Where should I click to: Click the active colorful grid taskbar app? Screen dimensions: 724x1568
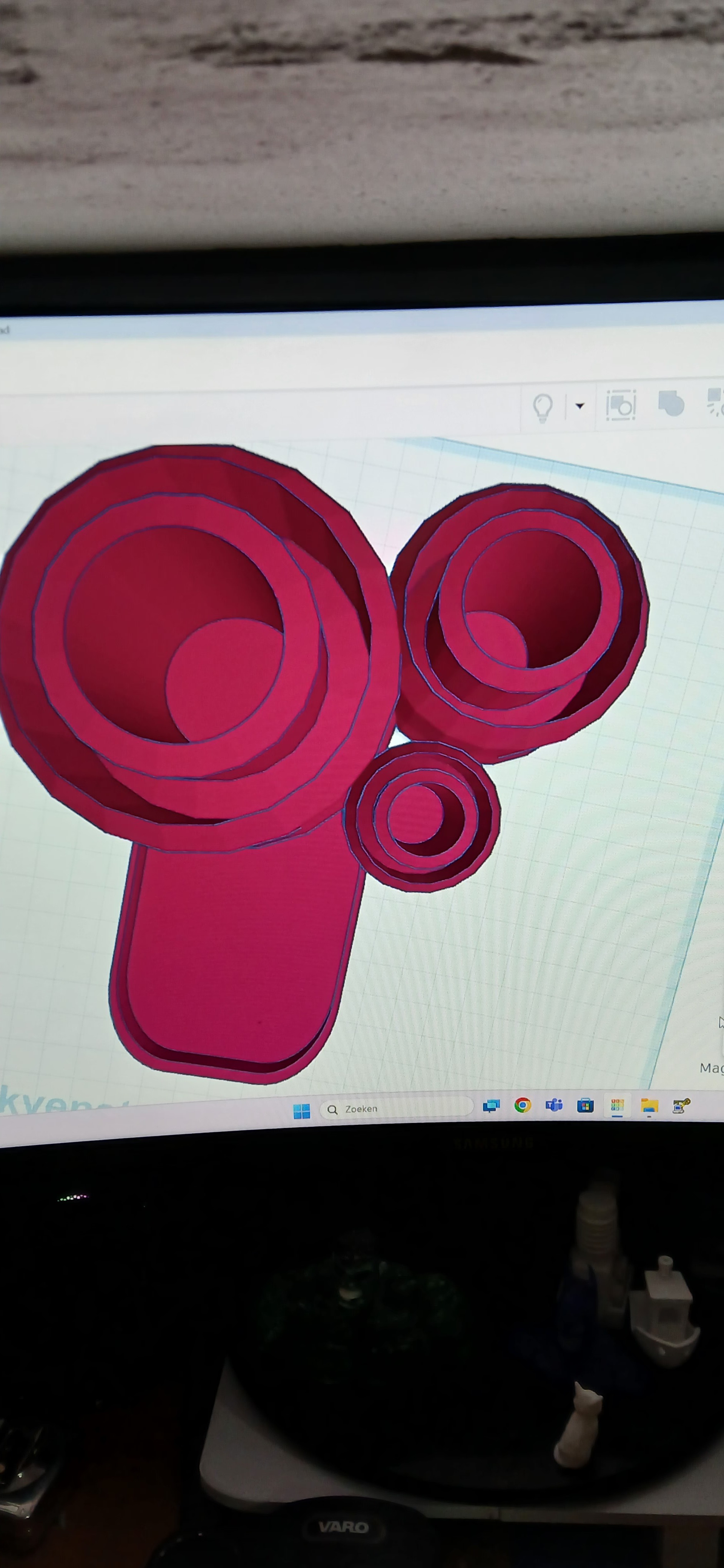click(617, 1105)
